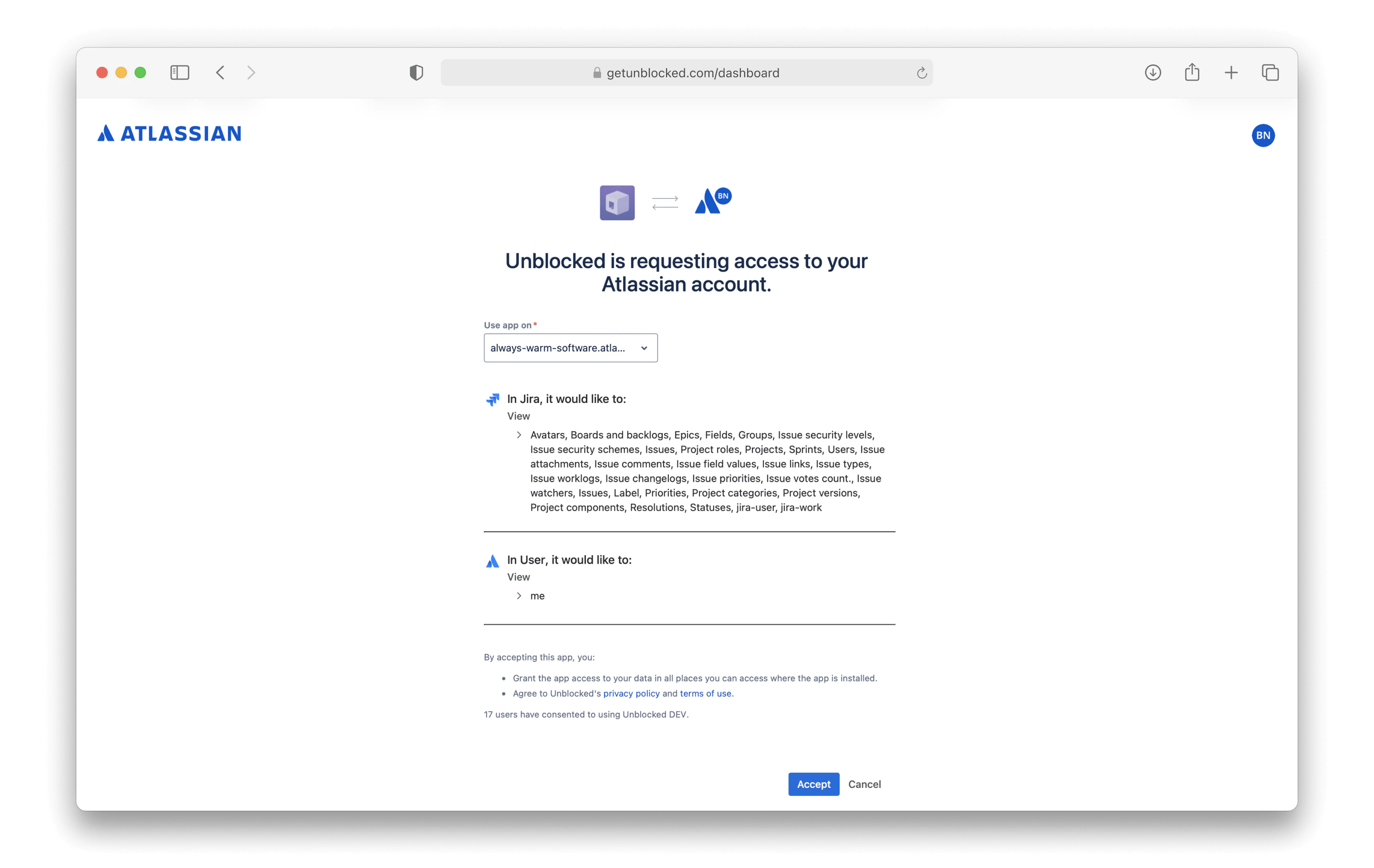Click the getunblocked.com address bar
The image size is (1374, 868).
[687, 73]
